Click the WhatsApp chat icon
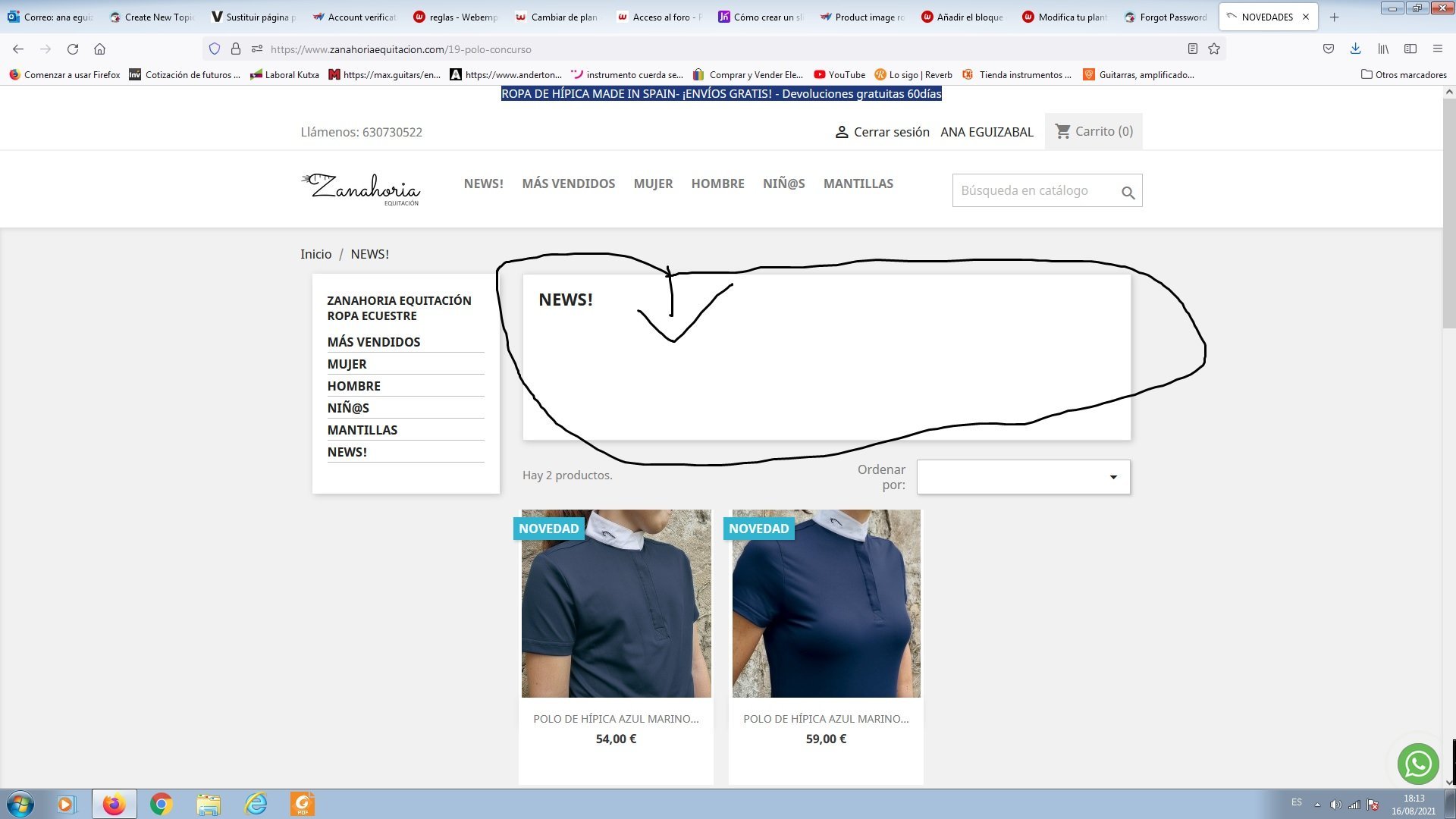1456x819 pixels. pyautogui.click(x=1418, y=764)
